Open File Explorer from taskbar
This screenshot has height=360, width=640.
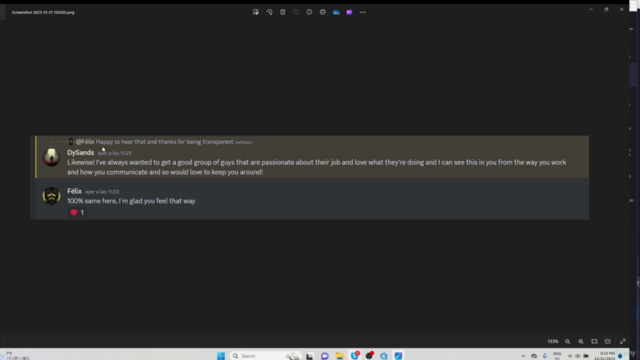point(340,356)
